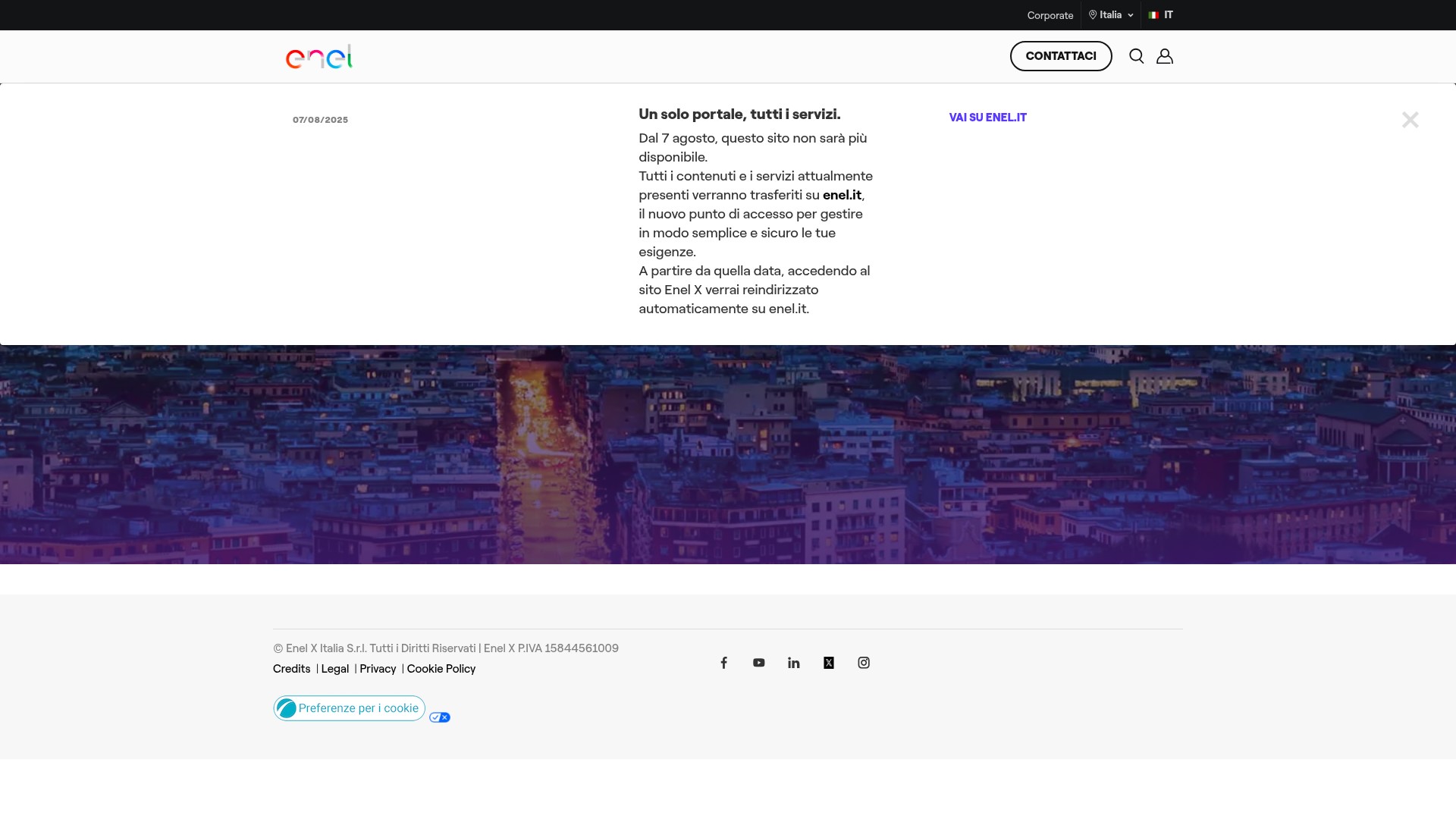Open the Privacy footer link
This screenshot has width=1456, height=819.
point(378,669)
